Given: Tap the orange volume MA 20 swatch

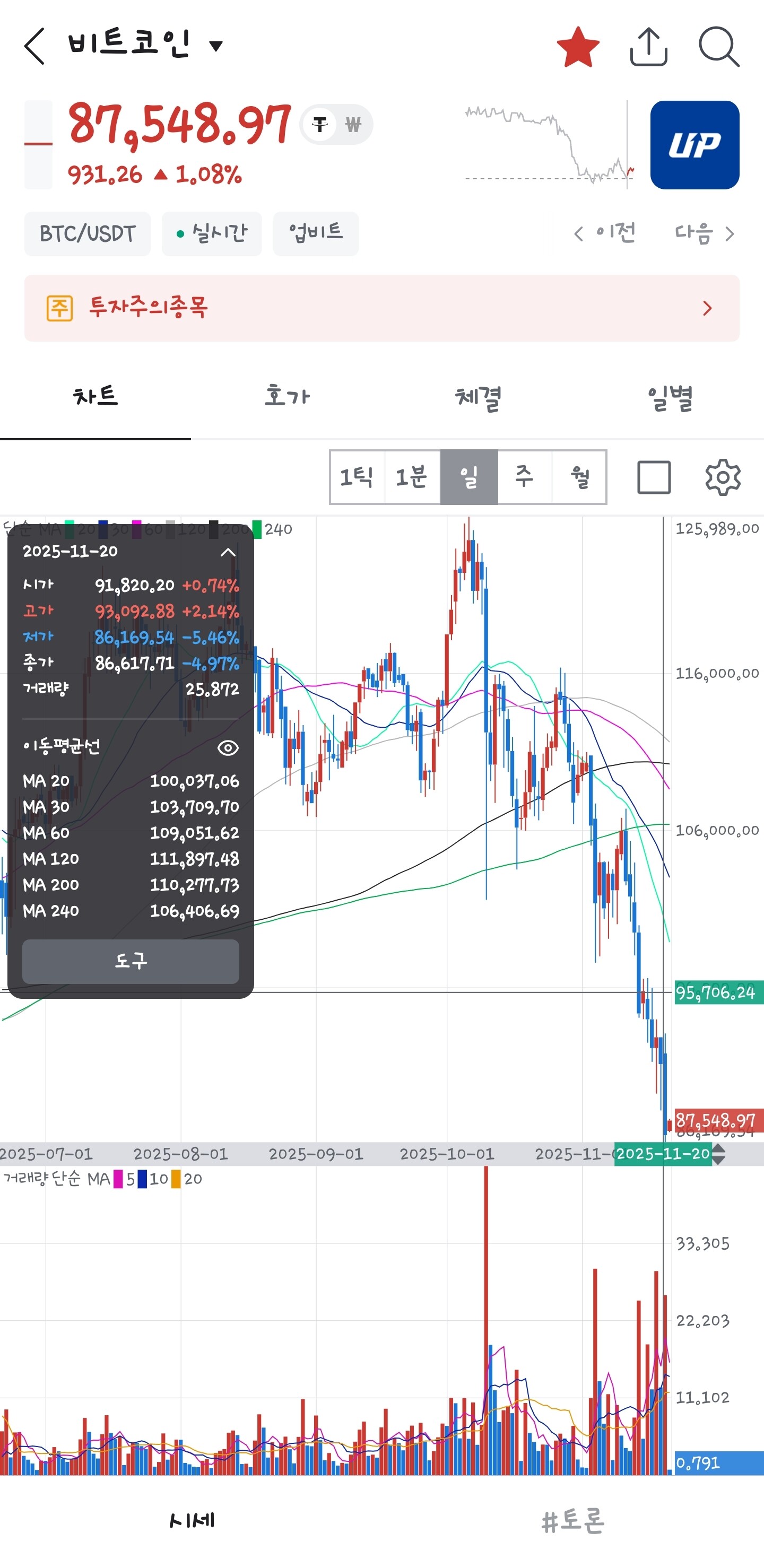Looking at the screenshot, I should coord(176,1179).
